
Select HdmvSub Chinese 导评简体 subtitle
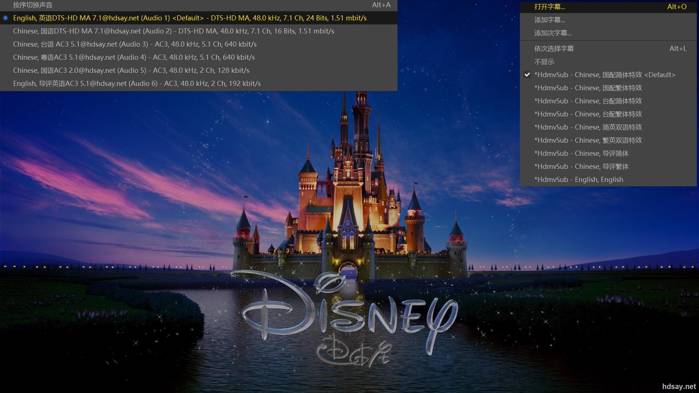[x=608, y=153]
